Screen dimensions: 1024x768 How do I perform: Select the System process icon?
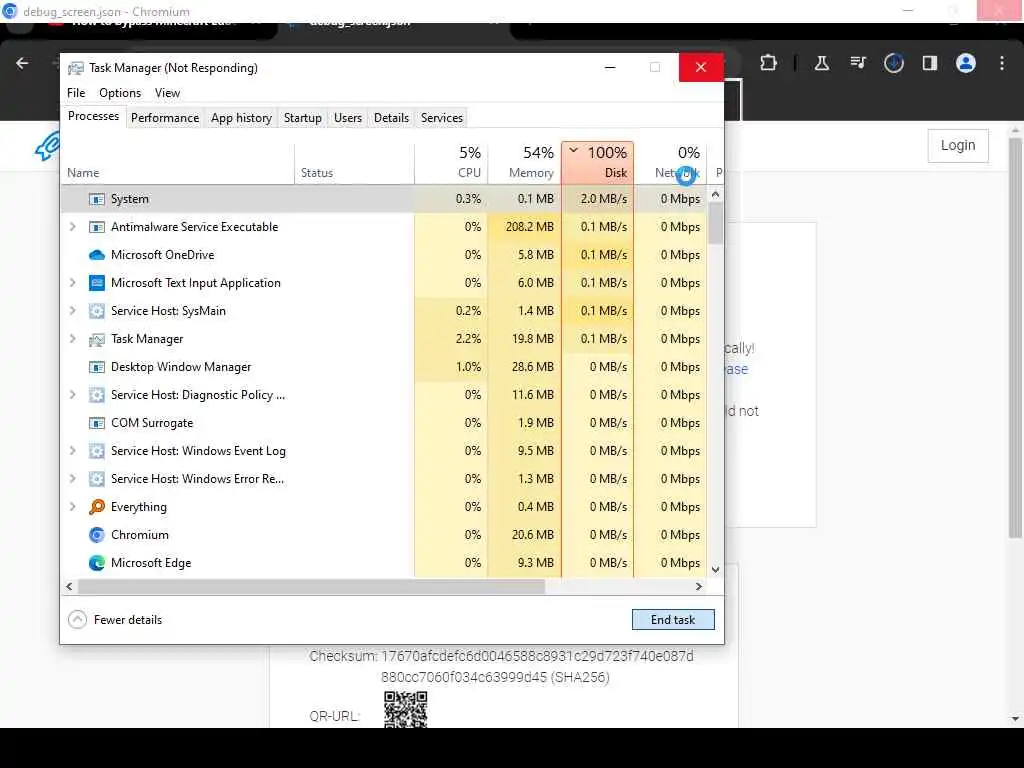point(97,199)
